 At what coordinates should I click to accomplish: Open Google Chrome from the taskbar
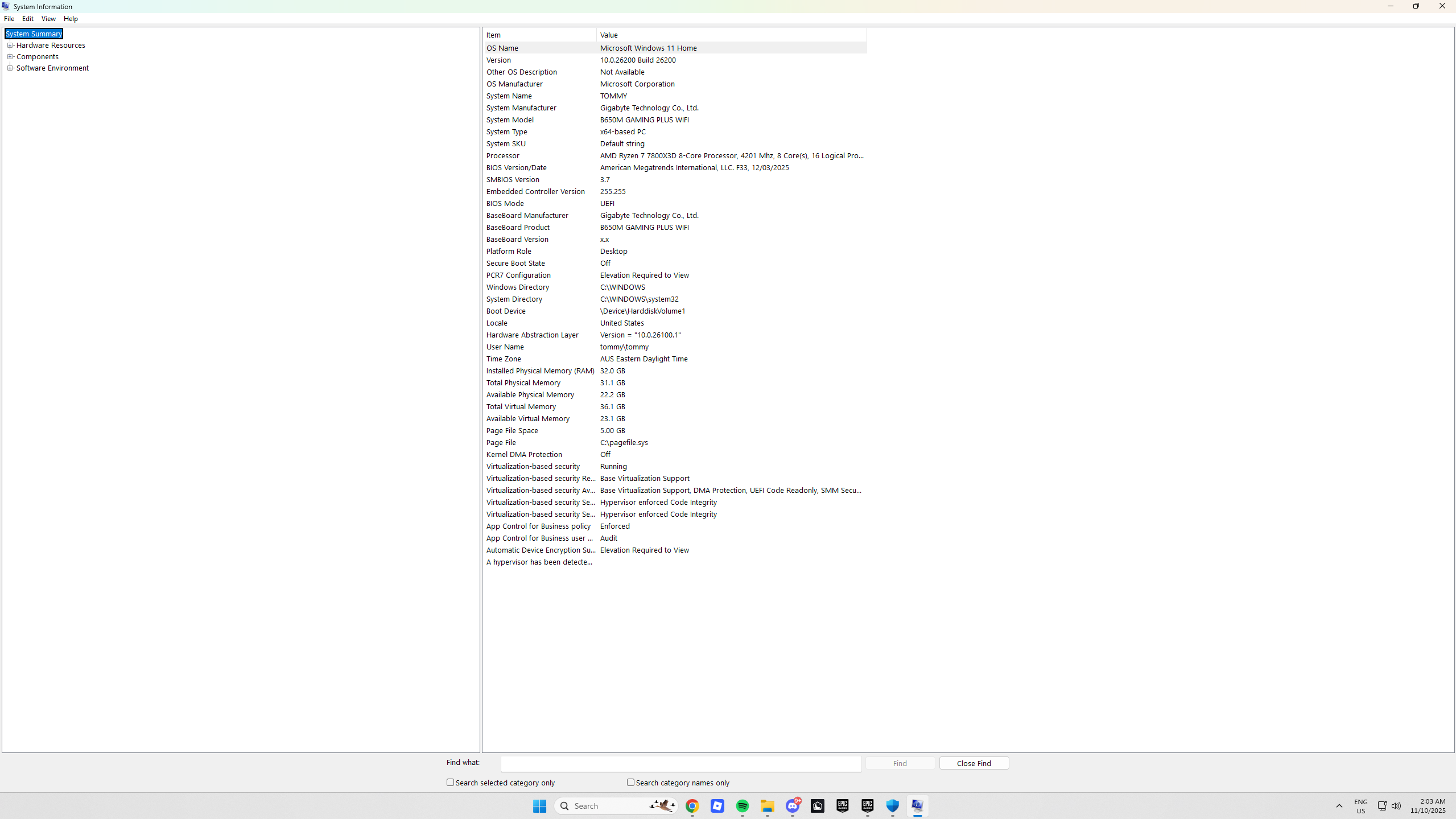(x=692, y=806)
